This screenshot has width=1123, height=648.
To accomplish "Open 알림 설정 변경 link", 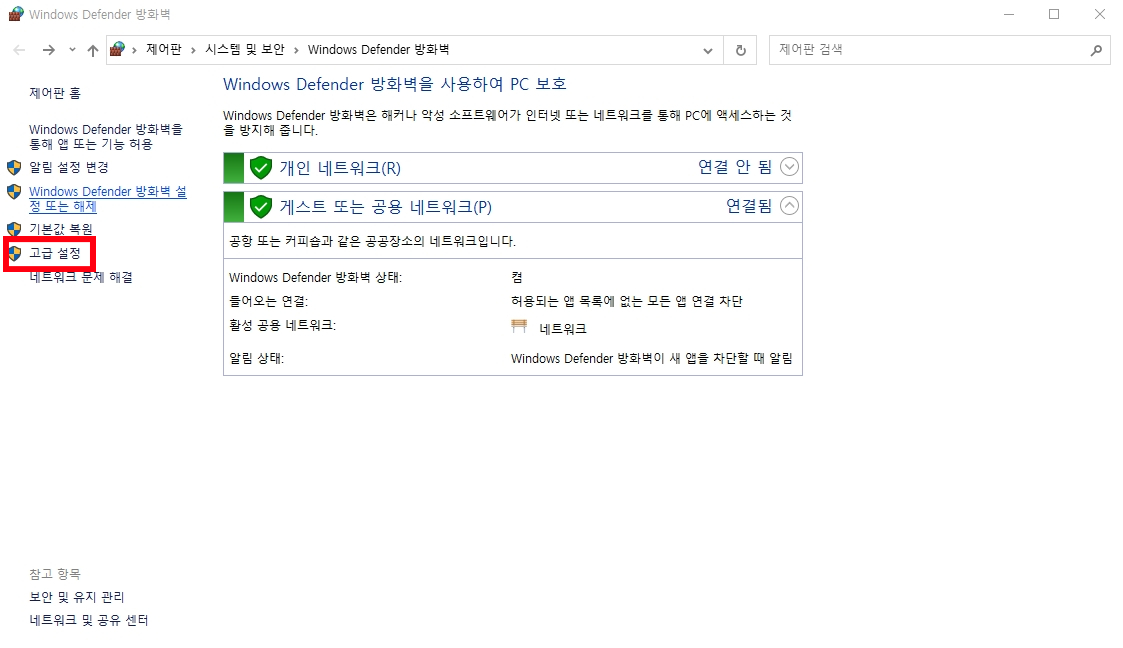I will 69,168.
